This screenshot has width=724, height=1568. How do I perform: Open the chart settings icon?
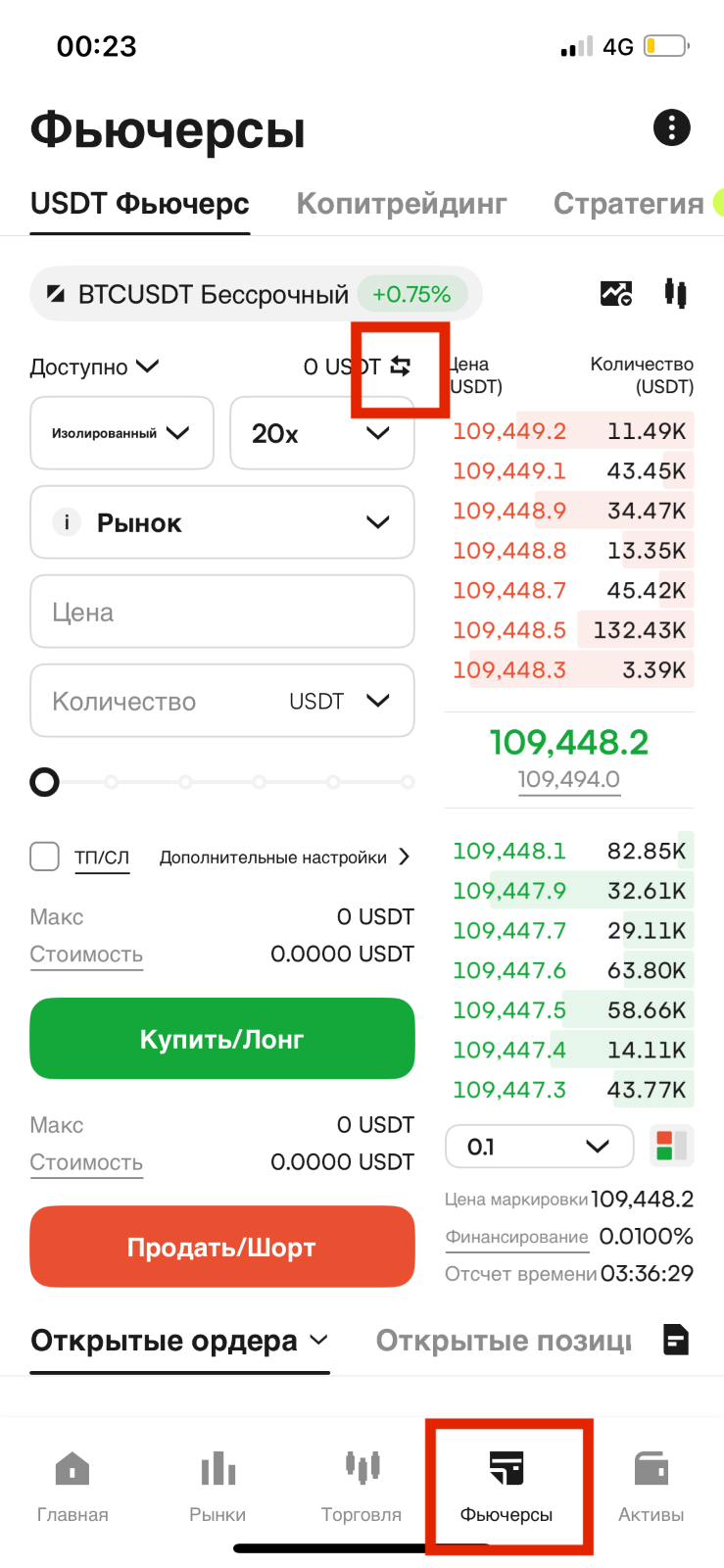tap(616, 293)
